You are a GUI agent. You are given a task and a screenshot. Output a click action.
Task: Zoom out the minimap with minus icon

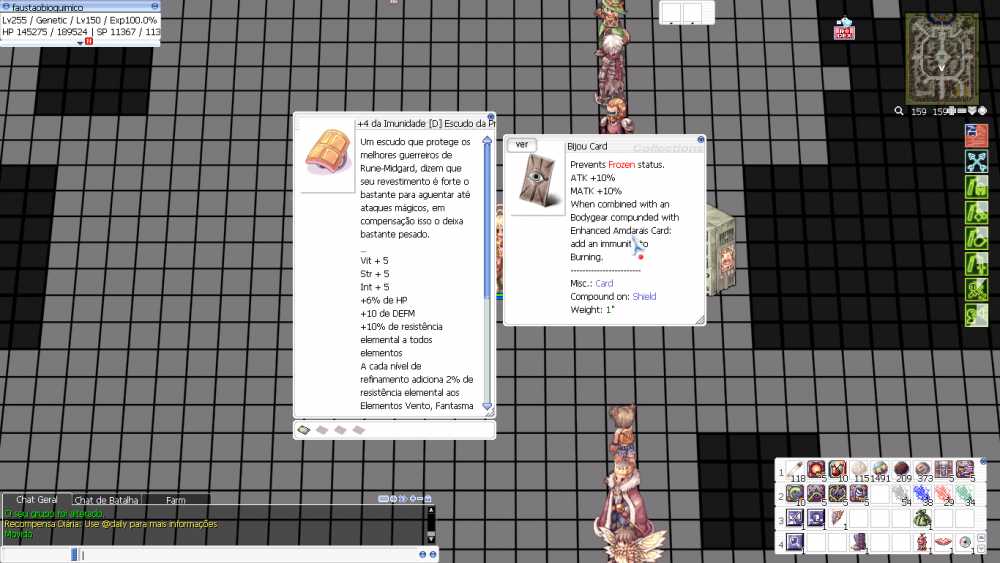point(962,111)
